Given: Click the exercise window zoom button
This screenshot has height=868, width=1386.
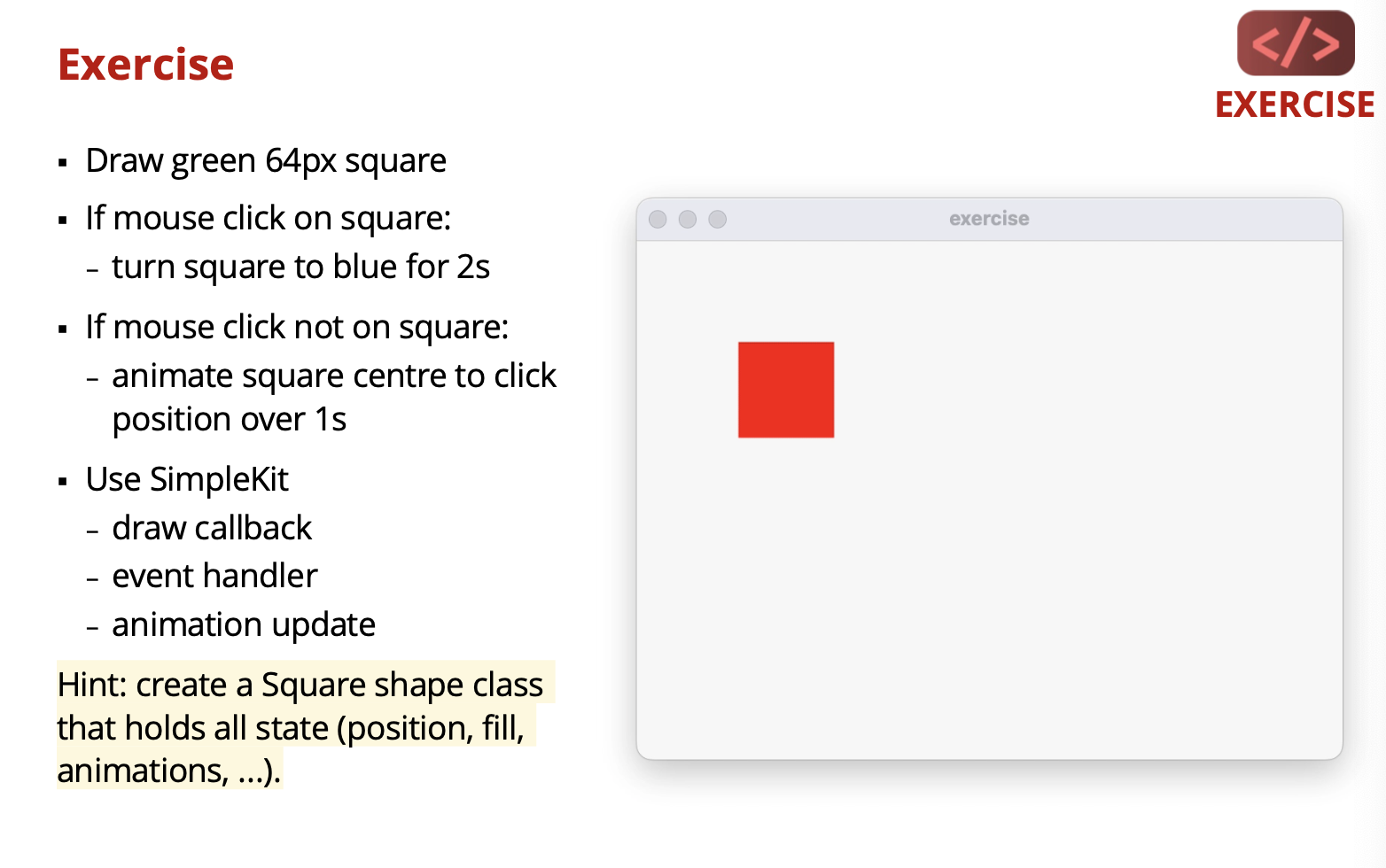Looking at the screenshot, I should (718, 220).
